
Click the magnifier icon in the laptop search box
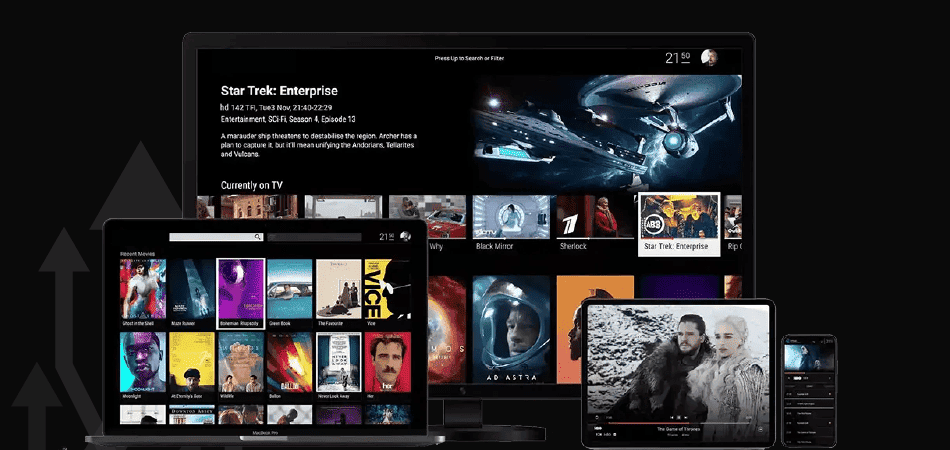[x=257, y=237]
